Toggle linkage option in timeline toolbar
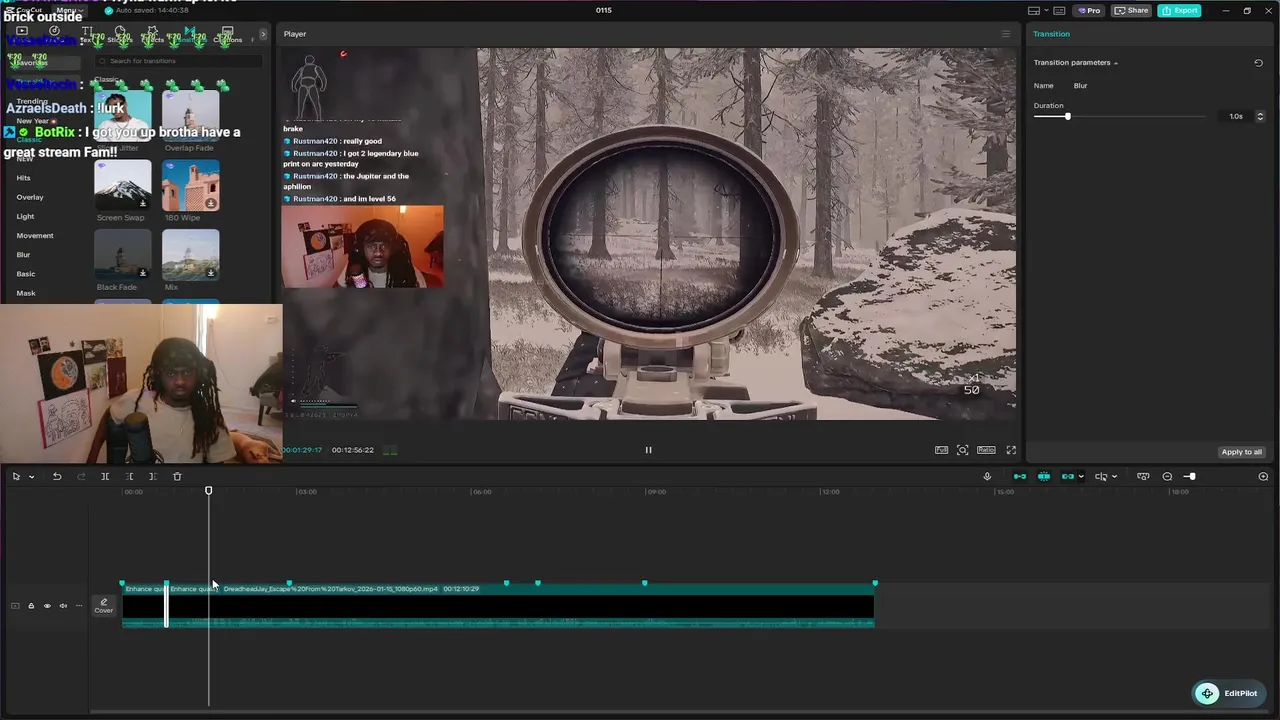This screenshot has width=1280, height=720. (1067, 477)
